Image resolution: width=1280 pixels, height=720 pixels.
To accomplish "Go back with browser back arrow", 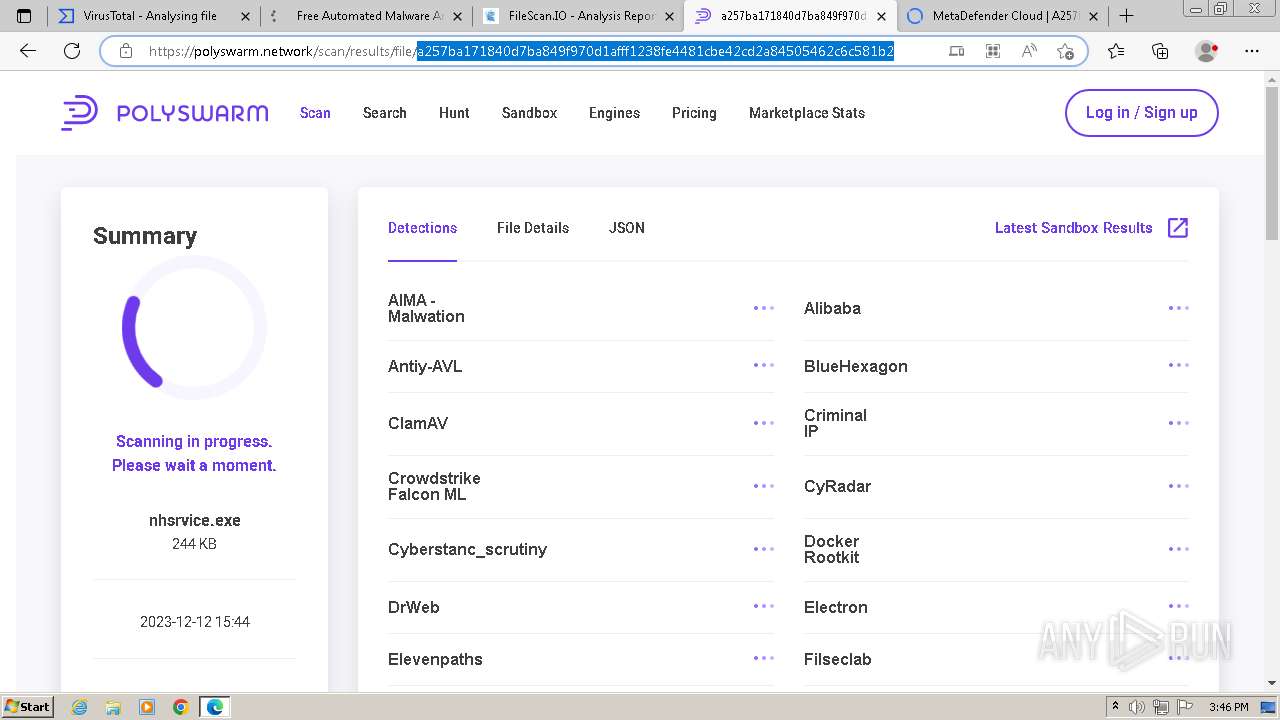I will click(28, 51).
